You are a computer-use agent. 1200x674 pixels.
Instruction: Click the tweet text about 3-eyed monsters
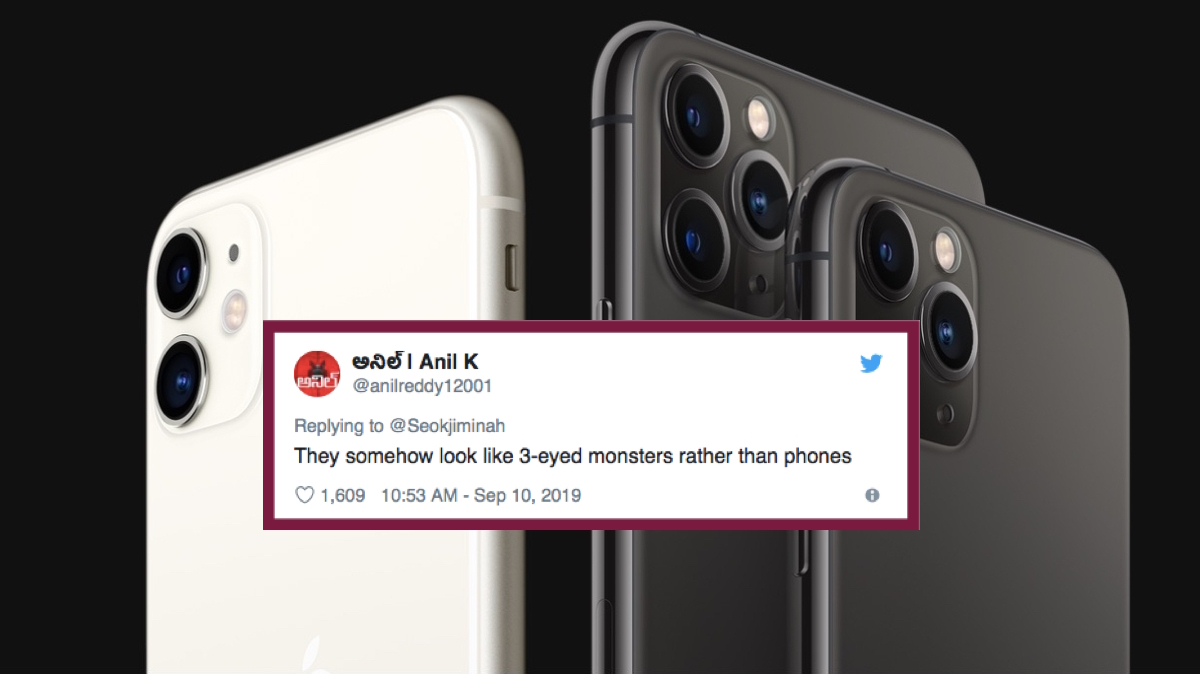(x=572, y=456)
